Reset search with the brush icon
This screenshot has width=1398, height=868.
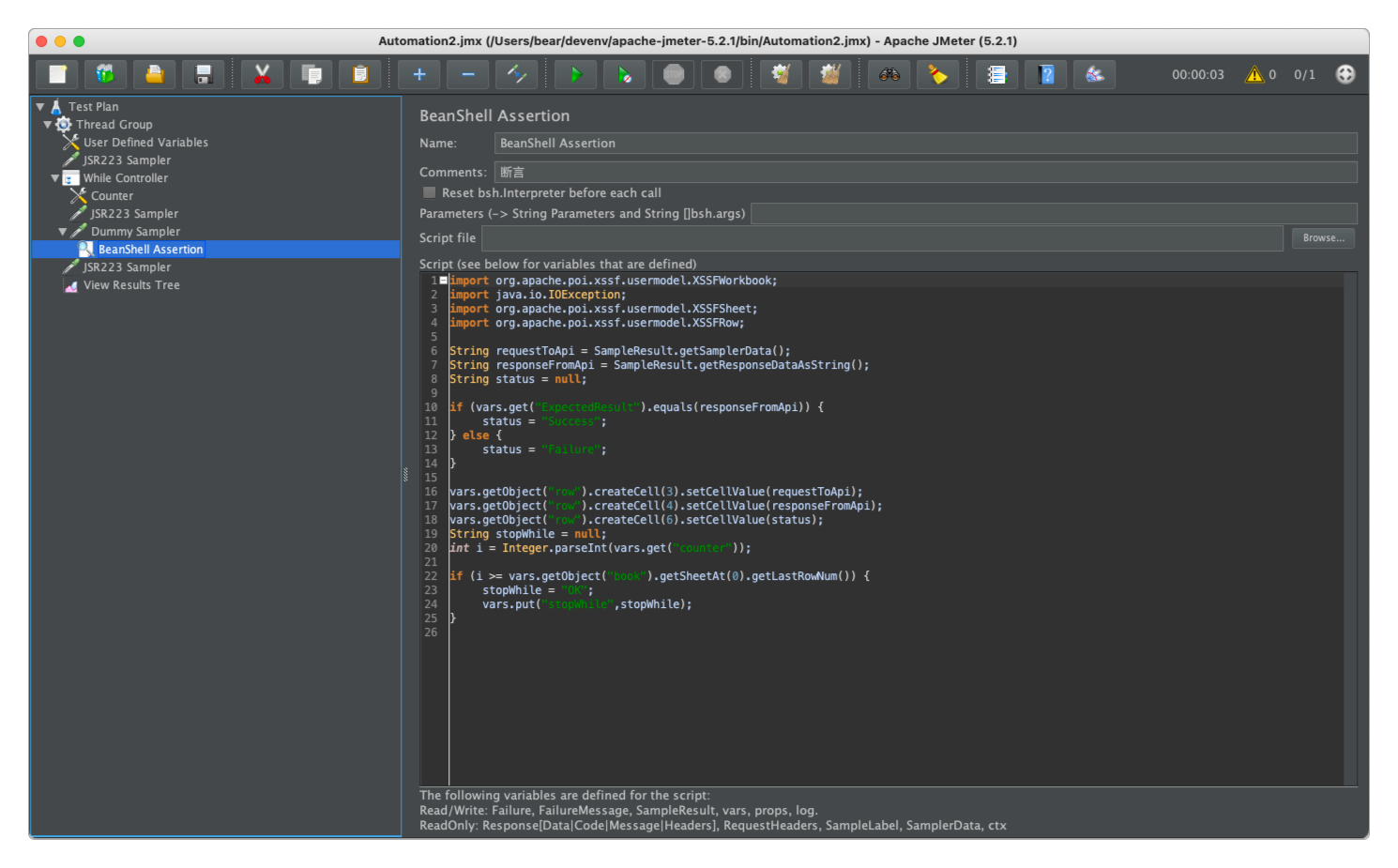tap(938, 74)
